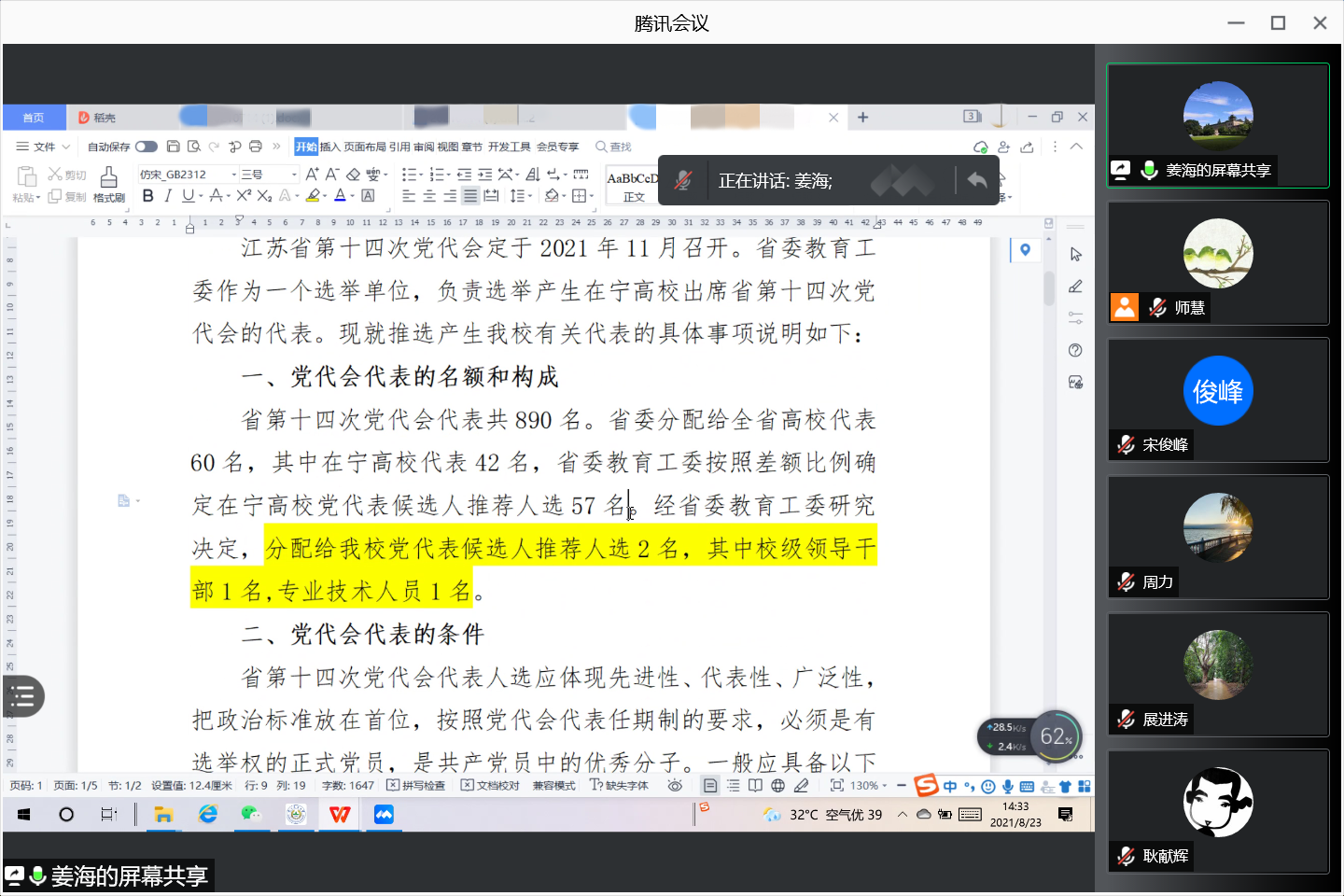Screen dimensions: 1344x896
Task: Click the superscript X² icon
Action: [x=244, y=196]
